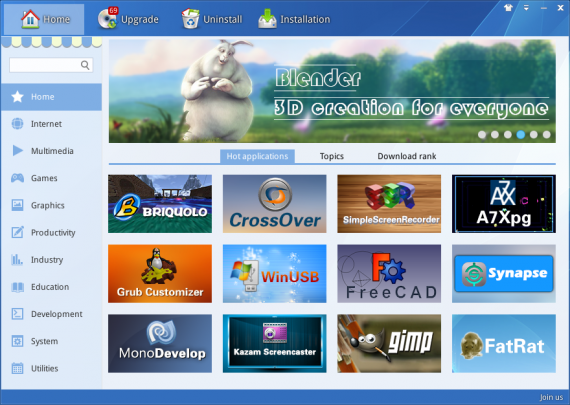Screen dimensions: 570x405
Task: Open the Kazam Screencaster app tile
Action: (274, 344)
